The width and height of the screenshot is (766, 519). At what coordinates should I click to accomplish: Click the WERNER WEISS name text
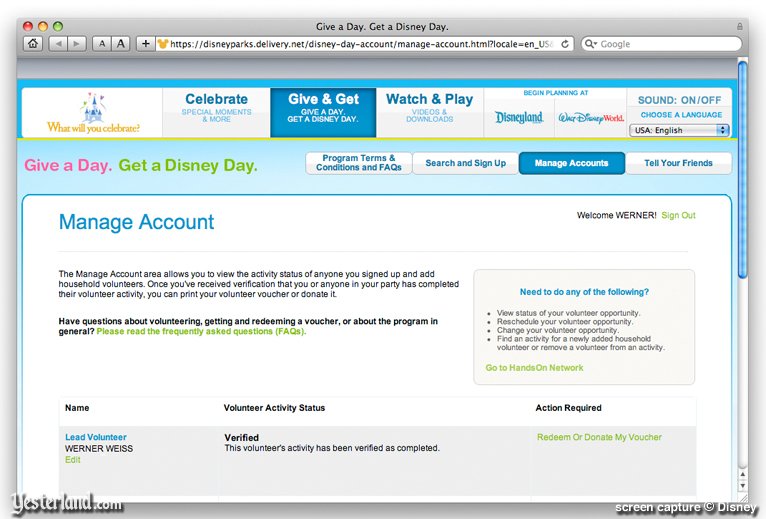point(99,448)
